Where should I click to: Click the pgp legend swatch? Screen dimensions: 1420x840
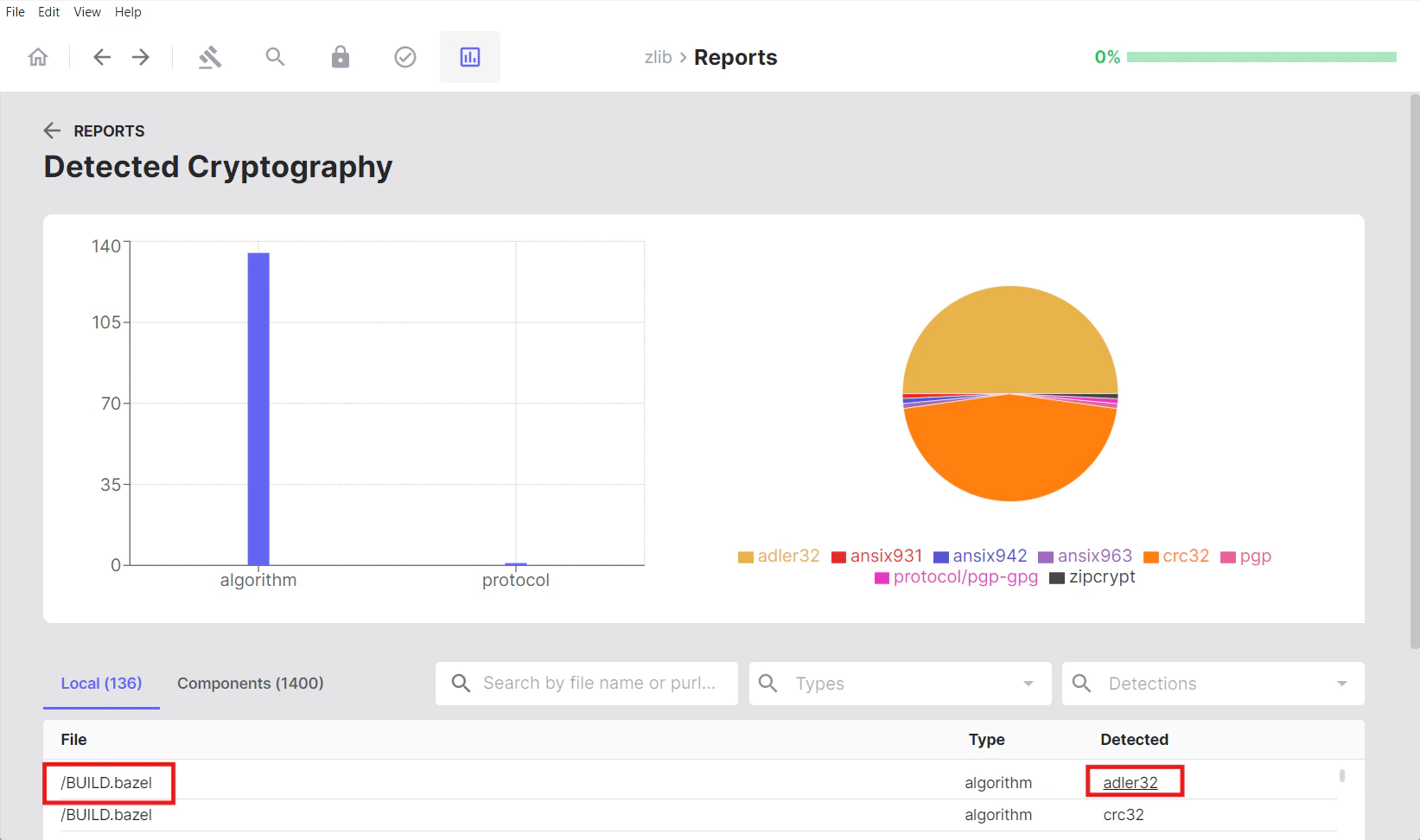click(1228, 557)
